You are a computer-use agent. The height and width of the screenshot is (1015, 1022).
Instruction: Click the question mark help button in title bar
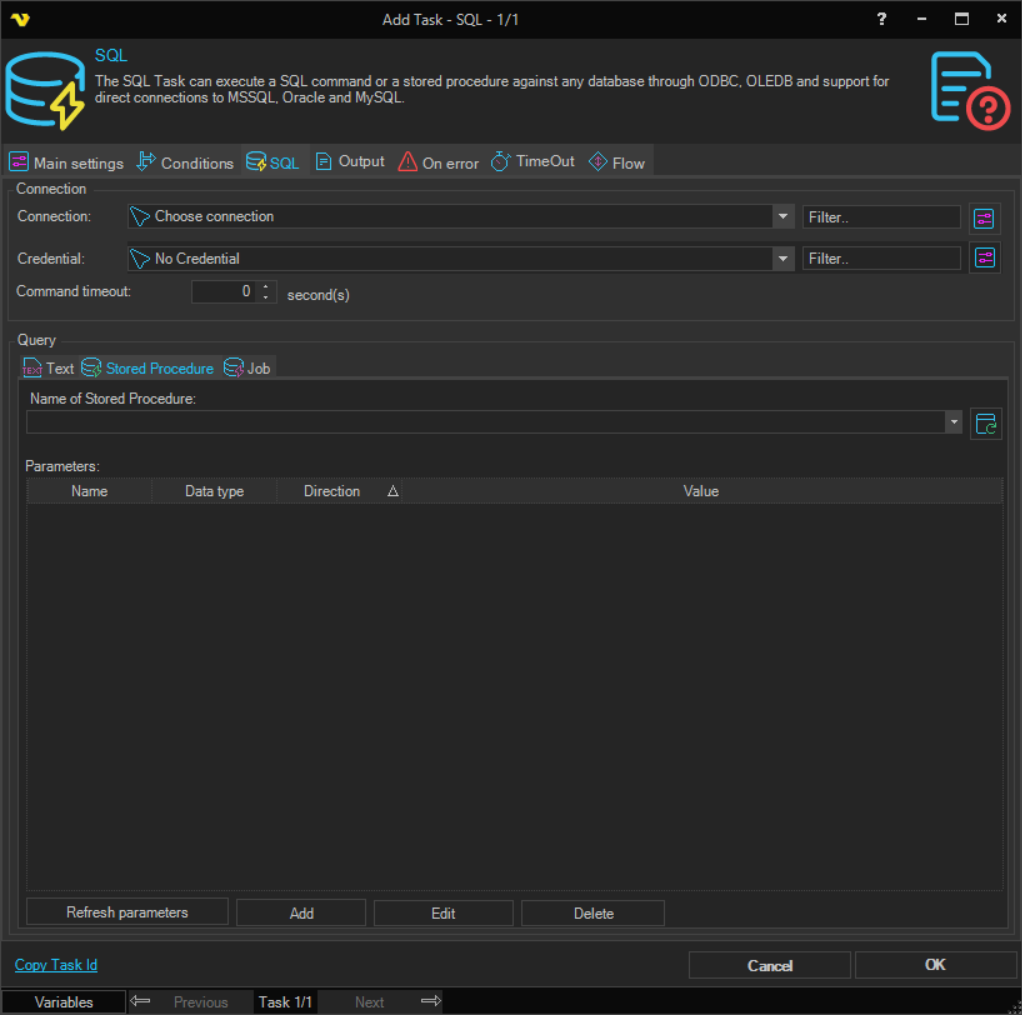[881, 19]
